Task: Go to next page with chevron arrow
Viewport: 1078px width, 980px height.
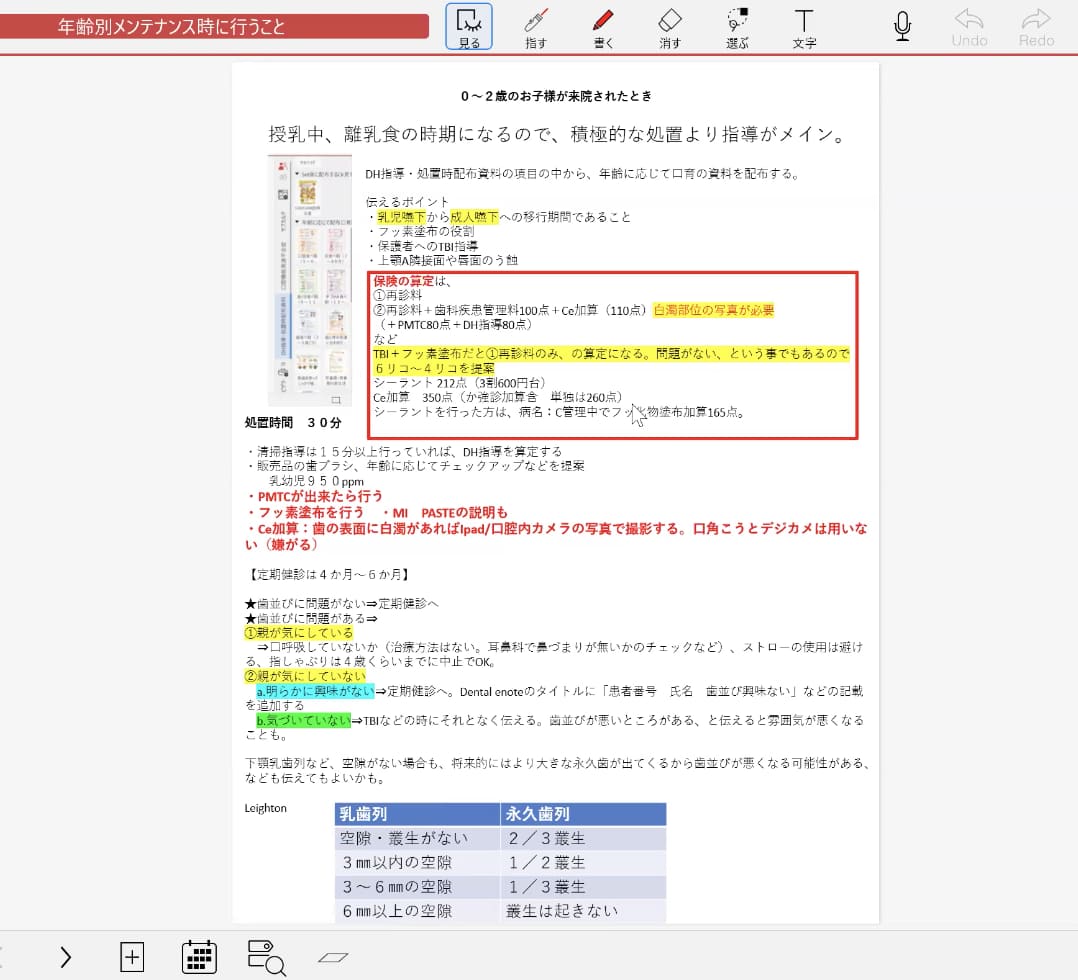Action: point(65,957)
